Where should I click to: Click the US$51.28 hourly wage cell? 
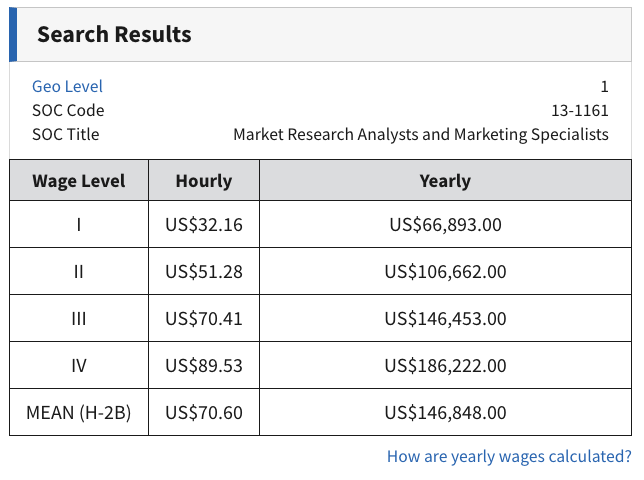204,272
